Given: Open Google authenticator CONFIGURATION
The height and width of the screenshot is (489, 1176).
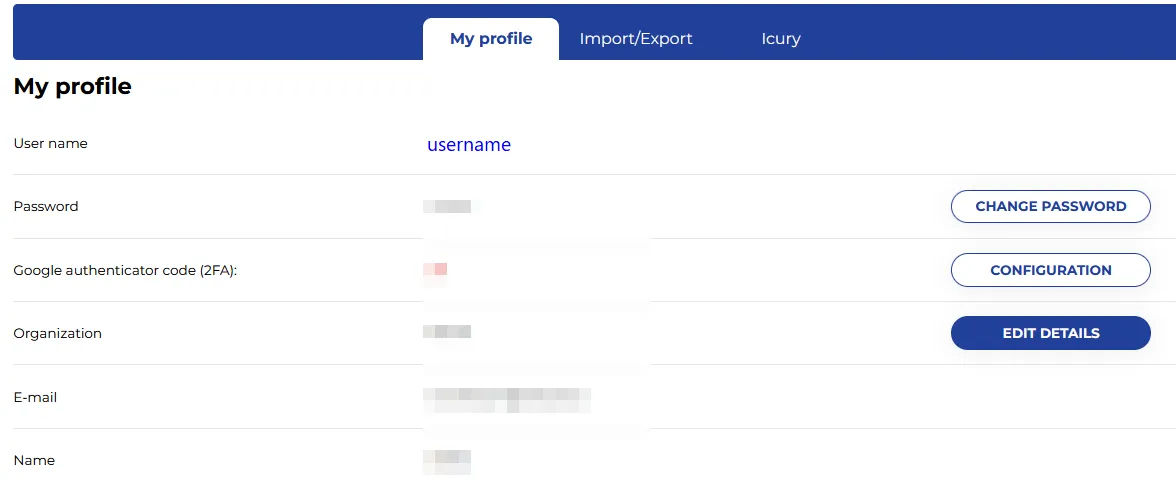Looking at the screenshot, I should pos(1050,270).
